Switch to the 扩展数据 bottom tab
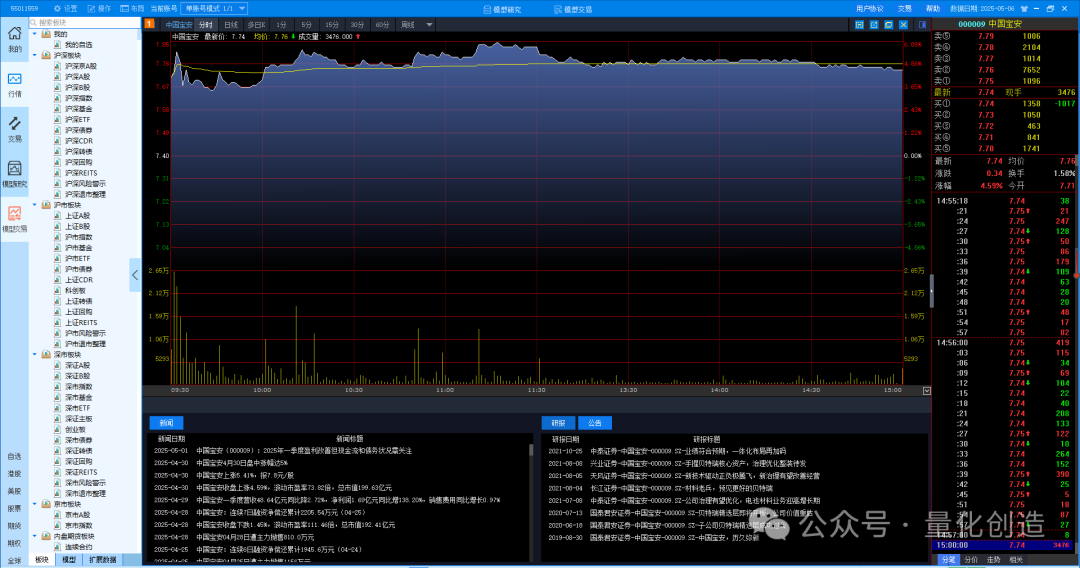Screen dimensions: 1080x568 coord(103,560)
